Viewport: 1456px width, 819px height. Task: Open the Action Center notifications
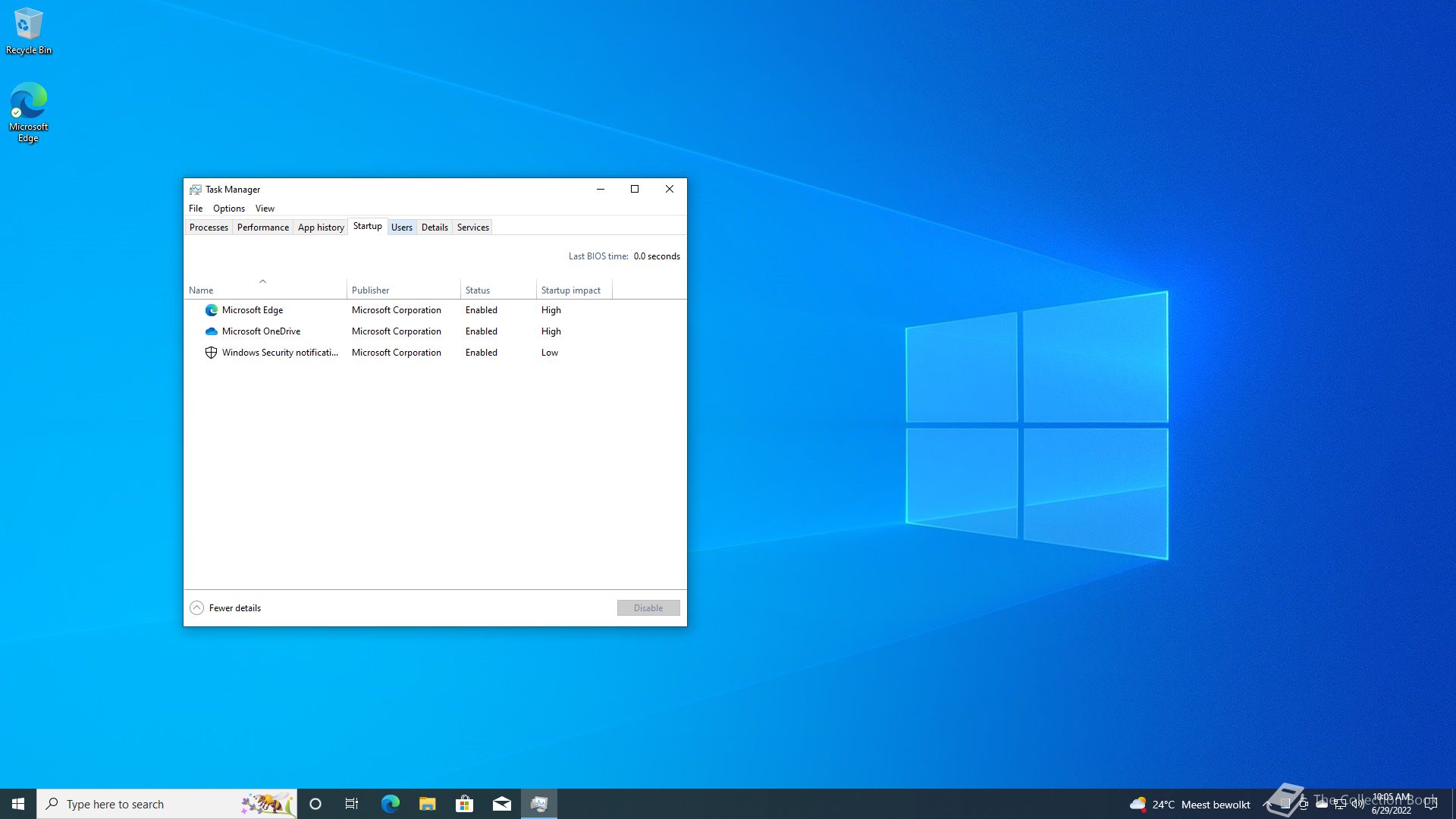coord(1431,805)
